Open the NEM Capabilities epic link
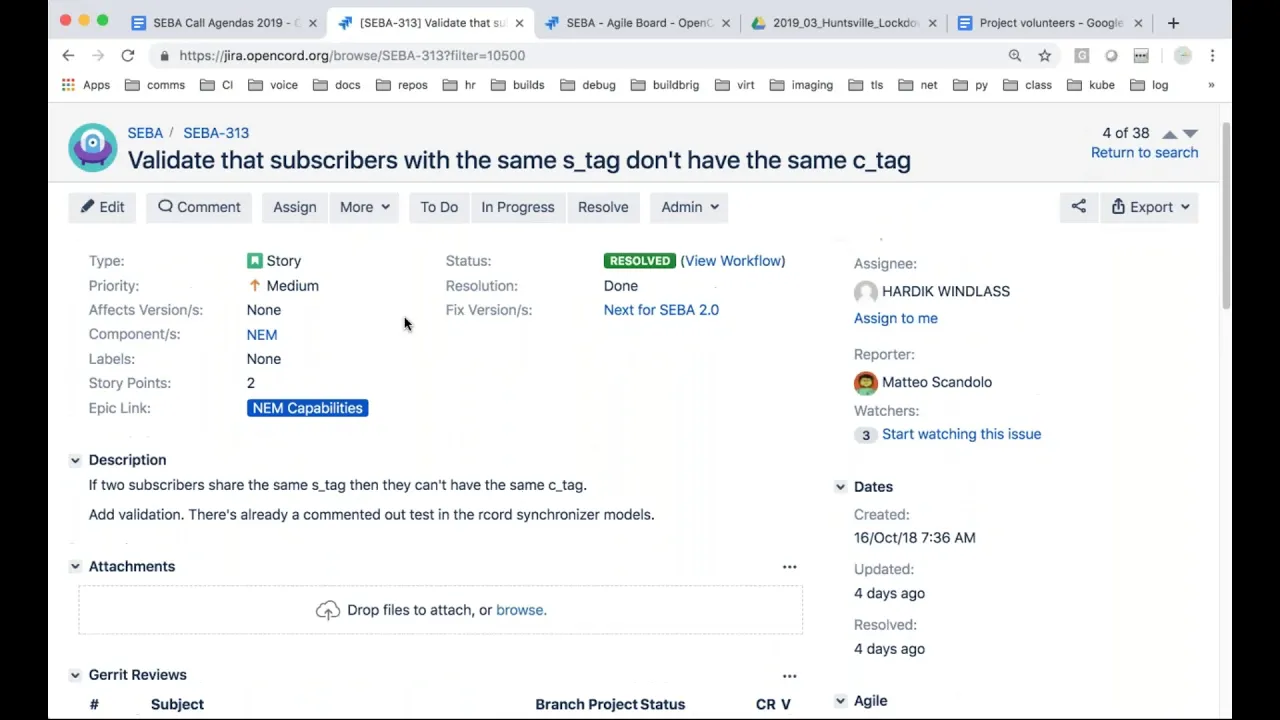 pyautogui.click(x=307, y=408)
